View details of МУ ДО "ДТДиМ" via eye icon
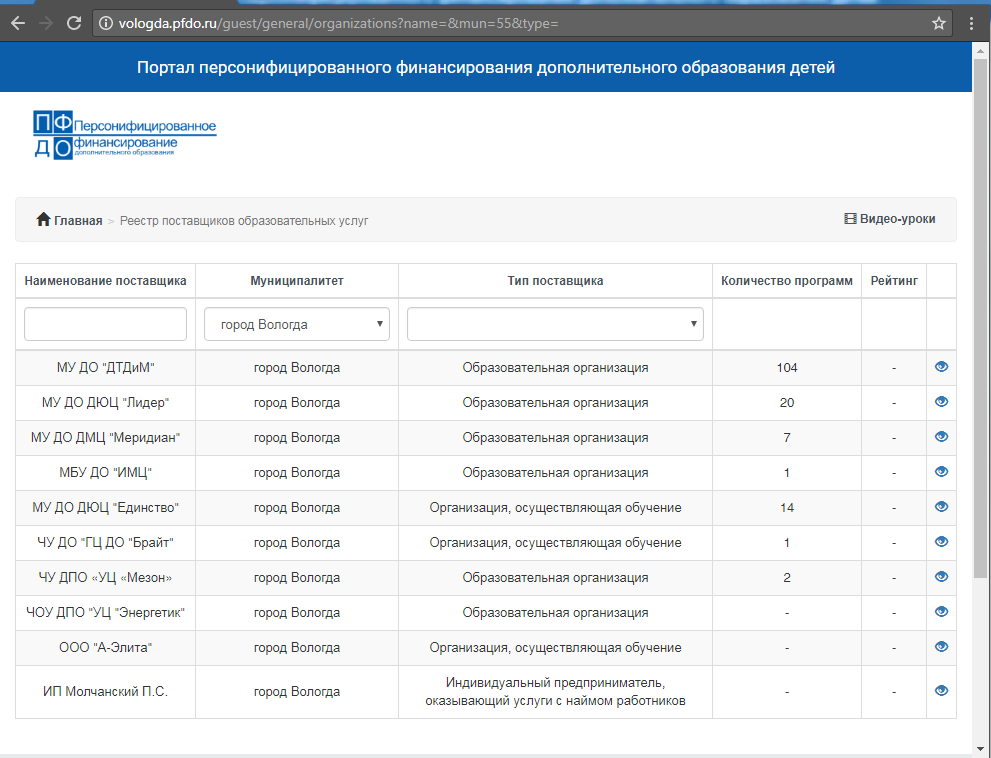991x758 pixels. (x=941, y=367)
